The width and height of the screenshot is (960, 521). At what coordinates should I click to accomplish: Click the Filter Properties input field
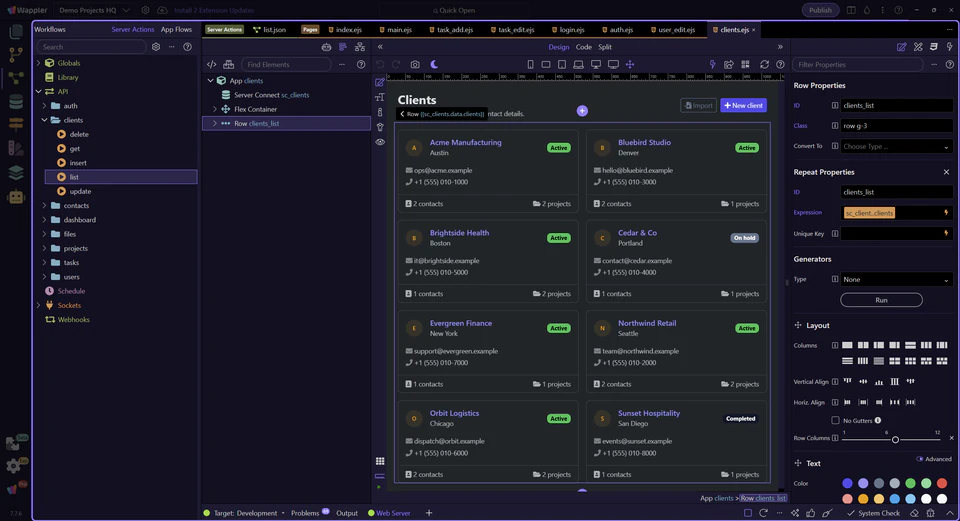(857, 64)
